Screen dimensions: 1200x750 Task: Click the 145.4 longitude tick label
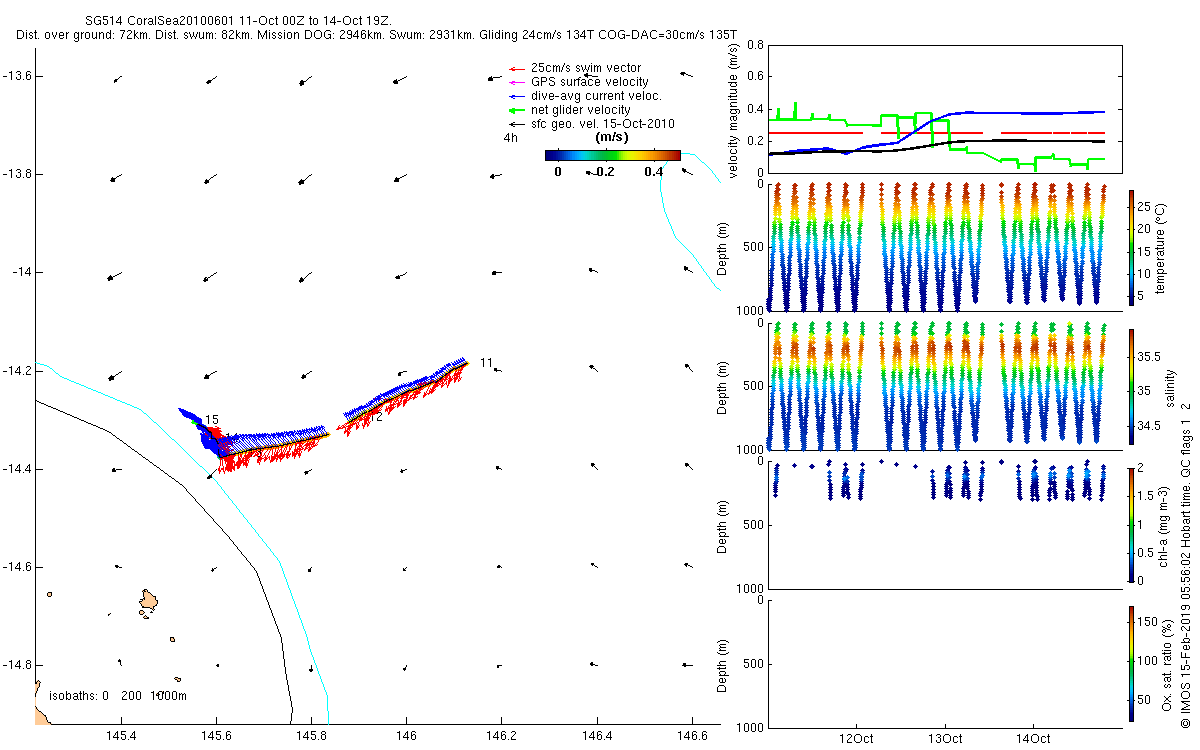coord(121,735)
